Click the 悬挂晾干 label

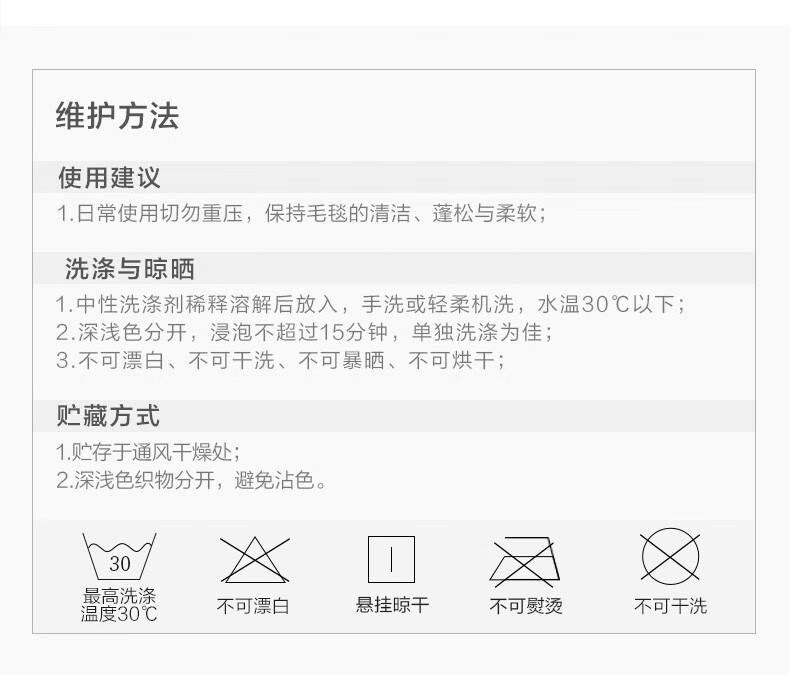392,604
